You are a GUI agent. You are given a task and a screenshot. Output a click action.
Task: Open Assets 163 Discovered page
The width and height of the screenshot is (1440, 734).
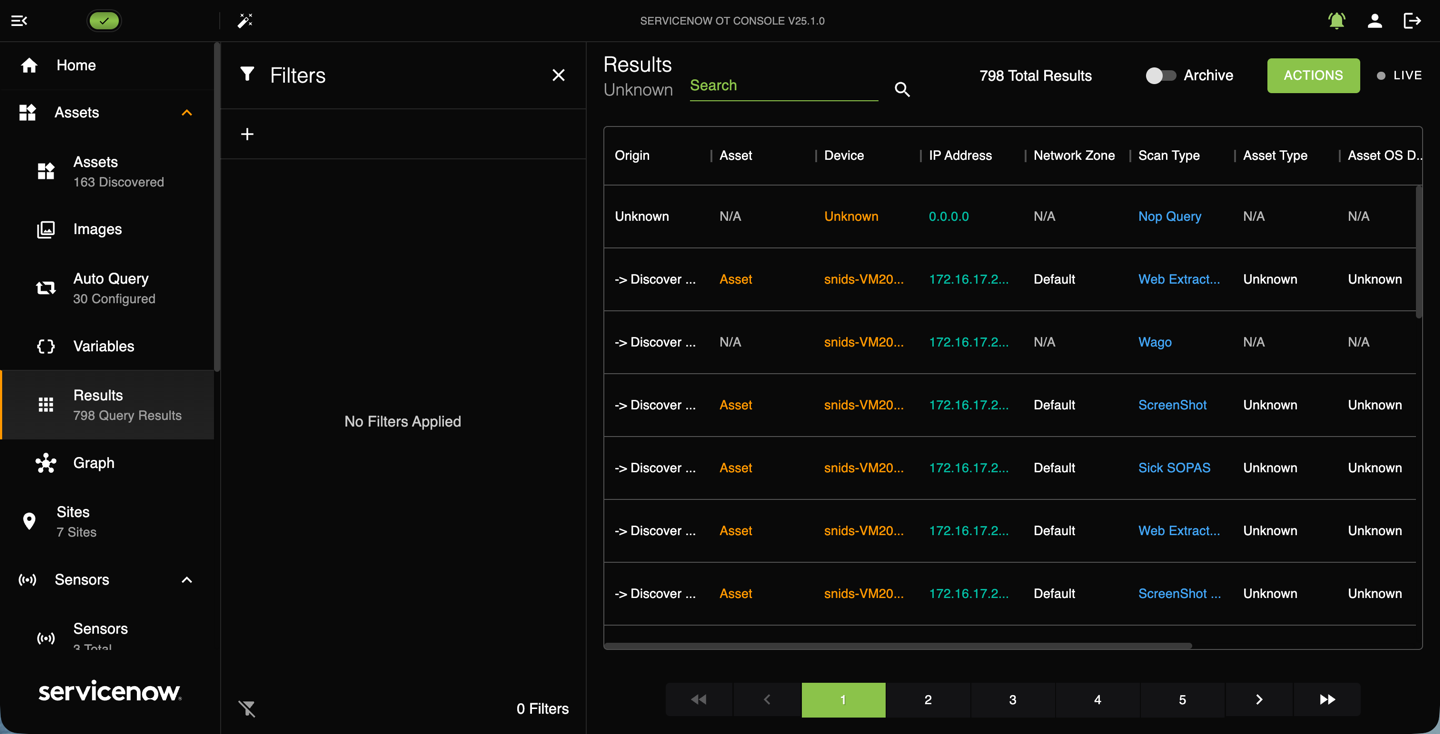tap(107, 172)
